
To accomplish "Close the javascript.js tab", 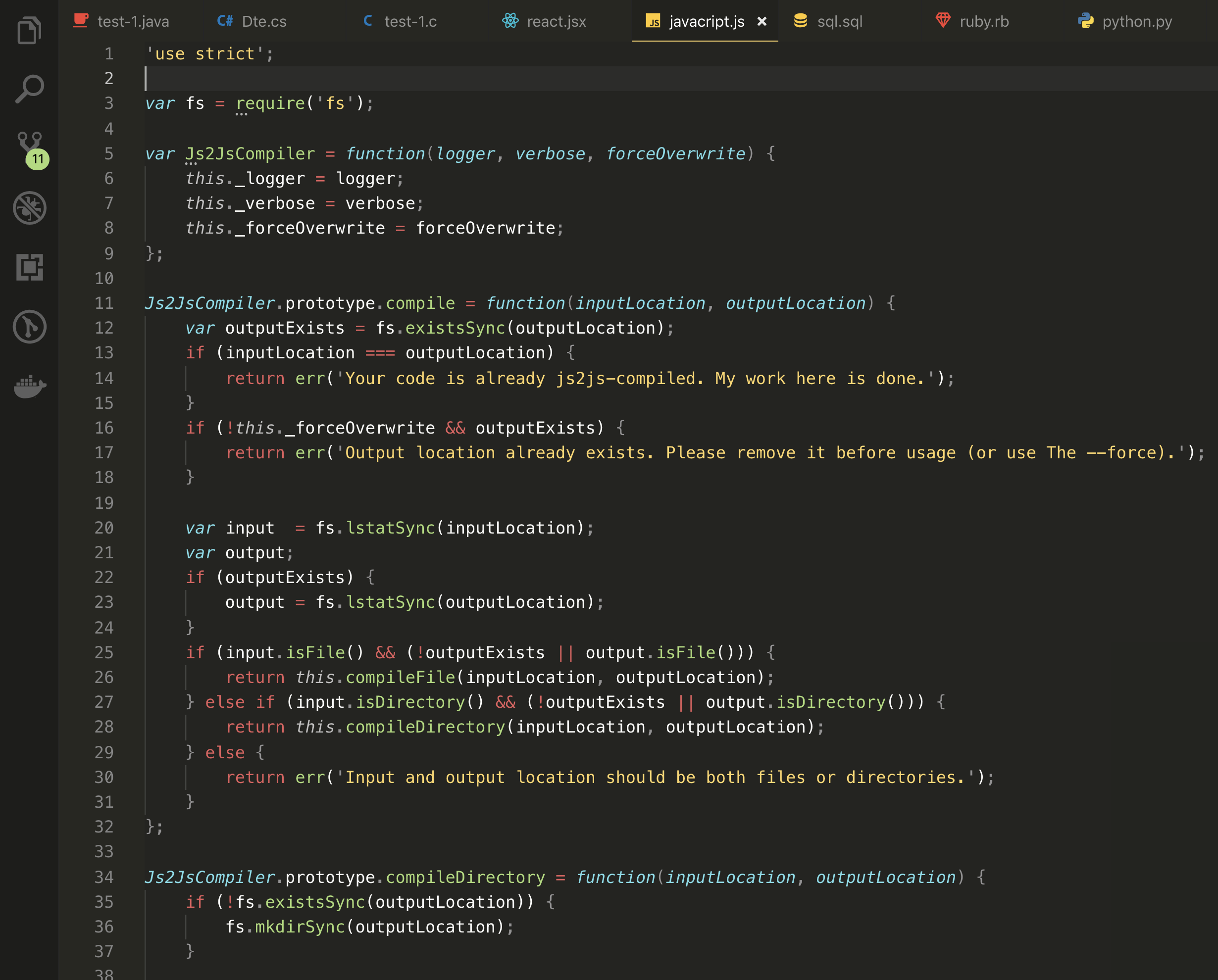I will tap(761, 21).
